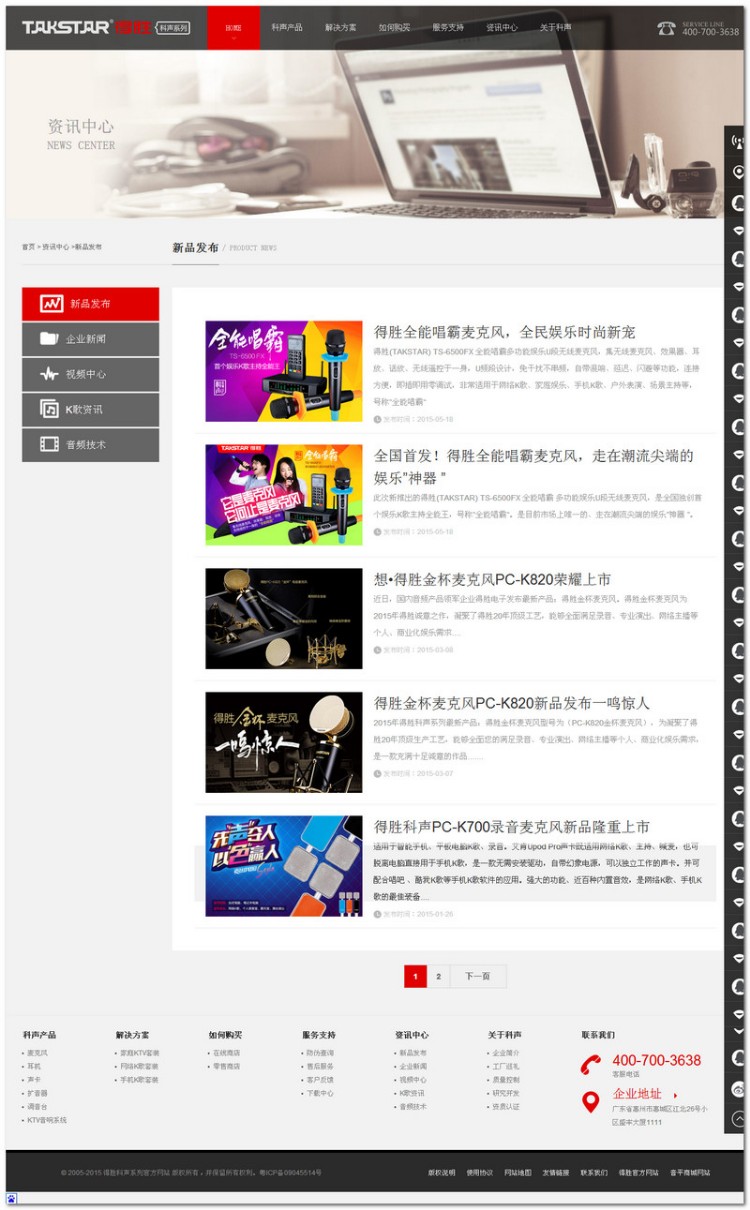750x1210 pixels.
Task: Collapse the right dock using the down chevron
Action: (x=738, y=1031)
